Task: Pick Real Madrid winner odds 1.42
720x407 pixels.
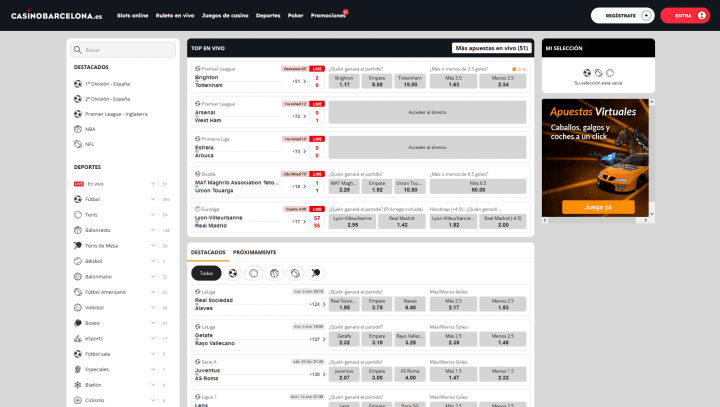Action: [x=401, y=221]
